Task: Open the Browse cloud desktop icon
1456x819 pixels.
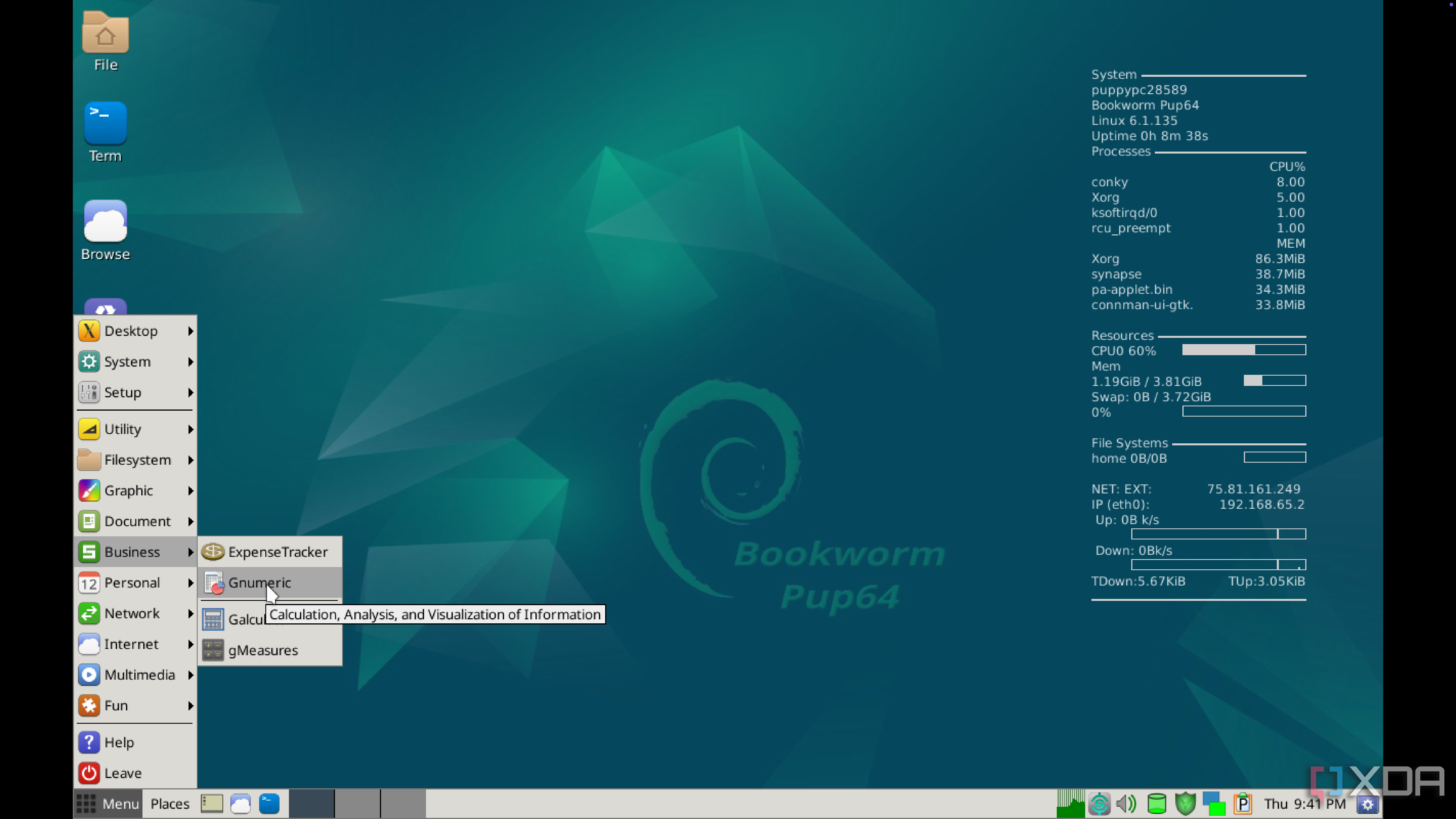Action: 105,230
